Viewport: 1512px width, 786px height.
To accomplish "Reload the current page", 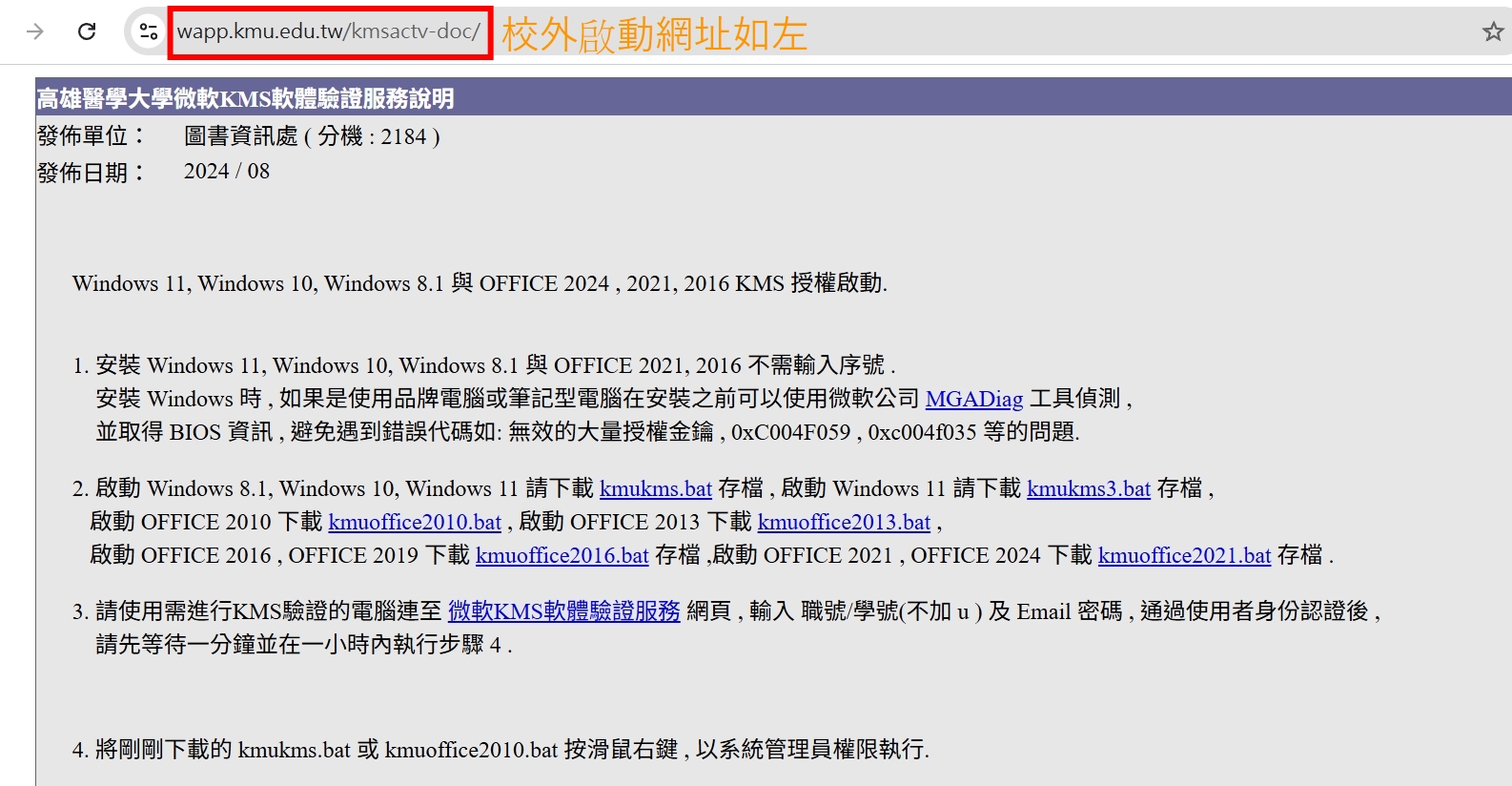I will coord(87,31).
